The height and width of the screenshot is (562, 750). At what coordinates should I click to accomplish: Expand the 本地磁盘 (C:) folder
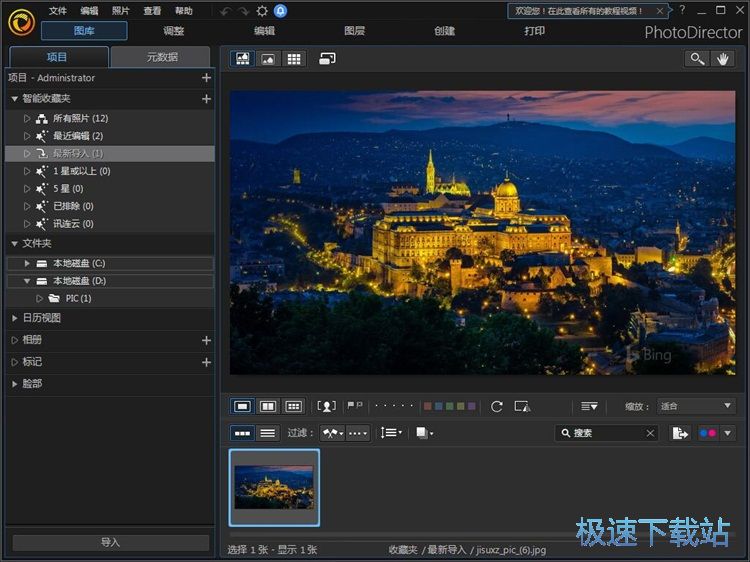pos(27,263)
